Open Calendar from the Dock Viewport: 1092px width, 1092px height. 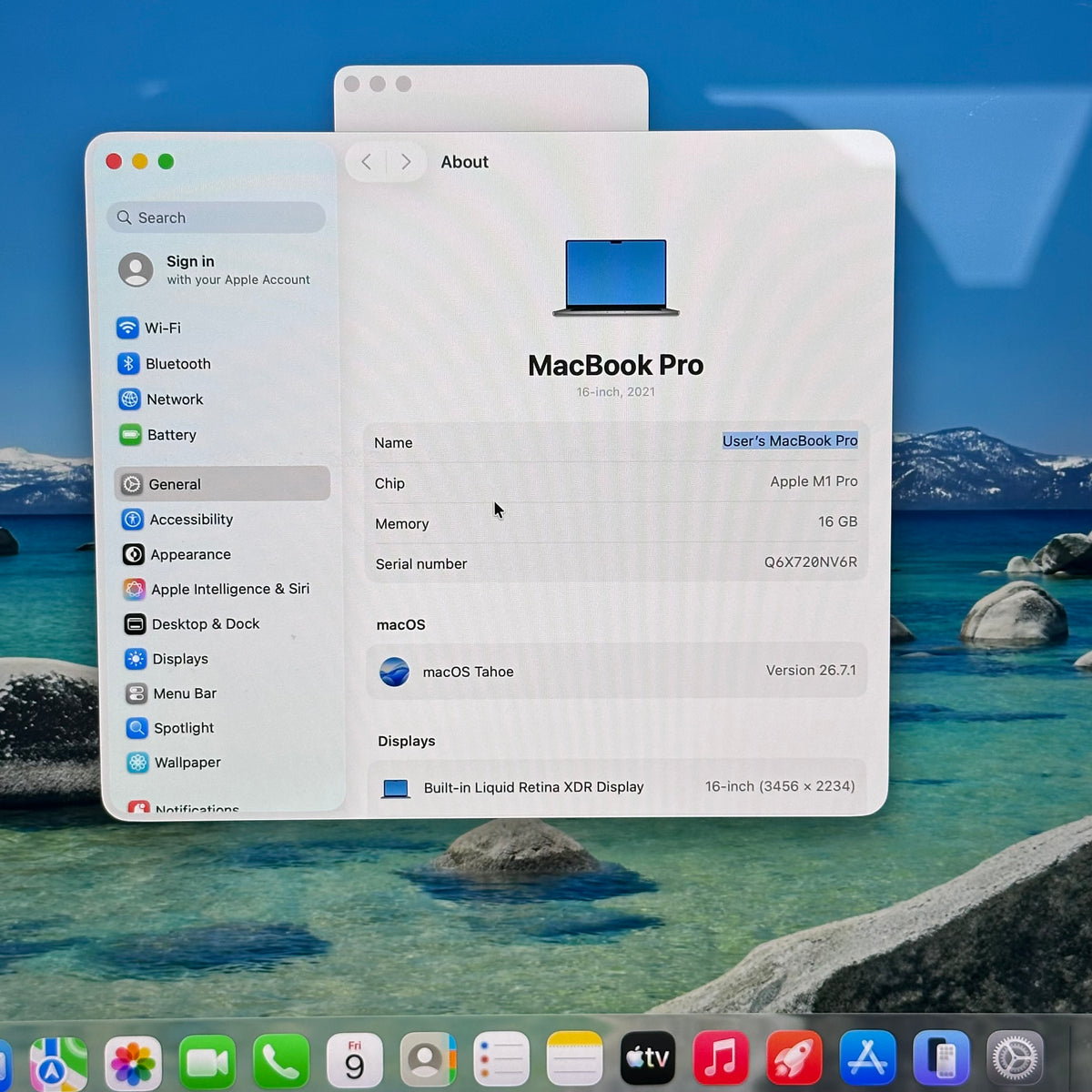click(354, 1060)
